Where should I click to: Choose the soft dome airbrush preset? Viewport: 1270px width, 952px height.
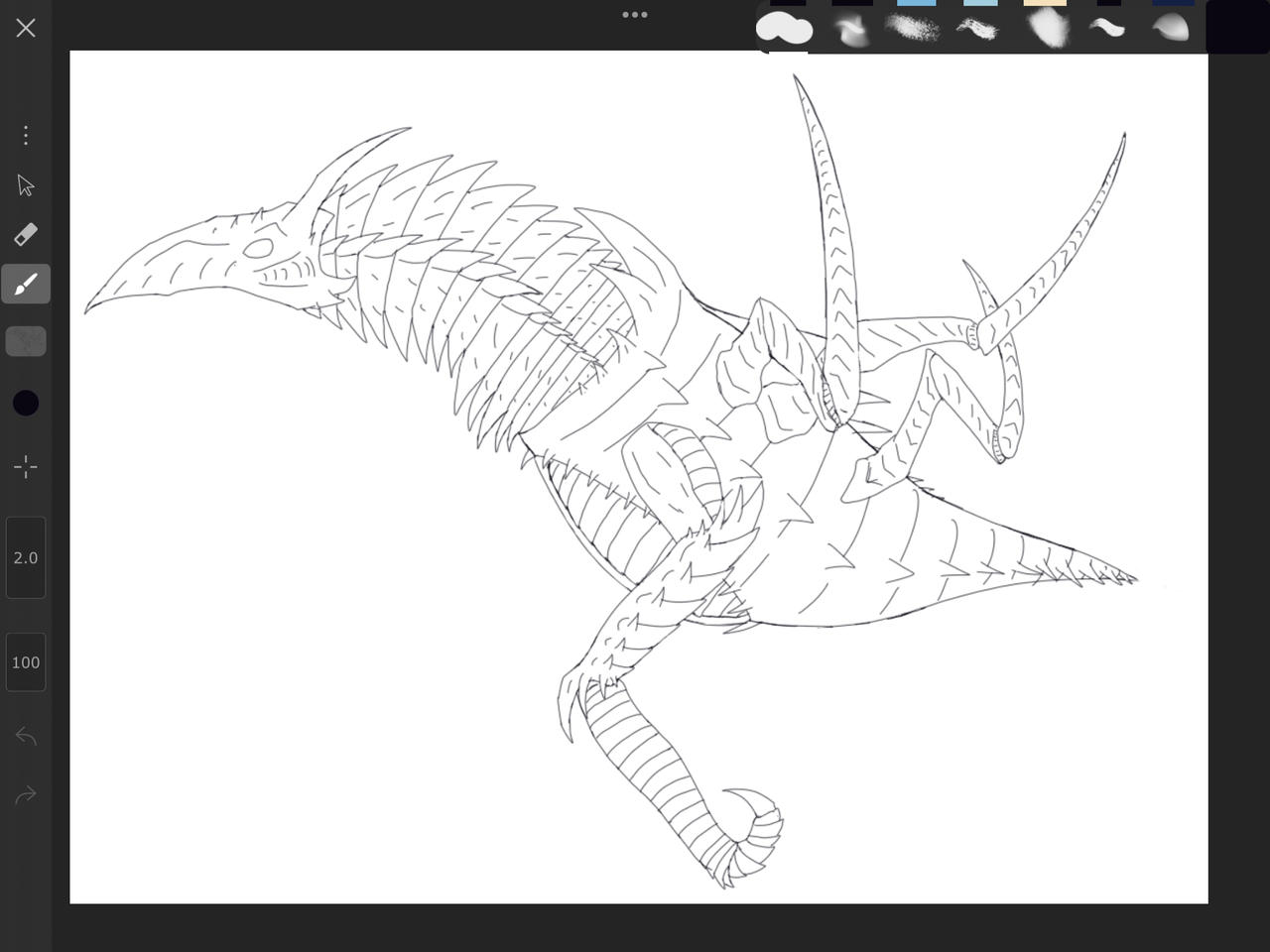[1171, 27]
